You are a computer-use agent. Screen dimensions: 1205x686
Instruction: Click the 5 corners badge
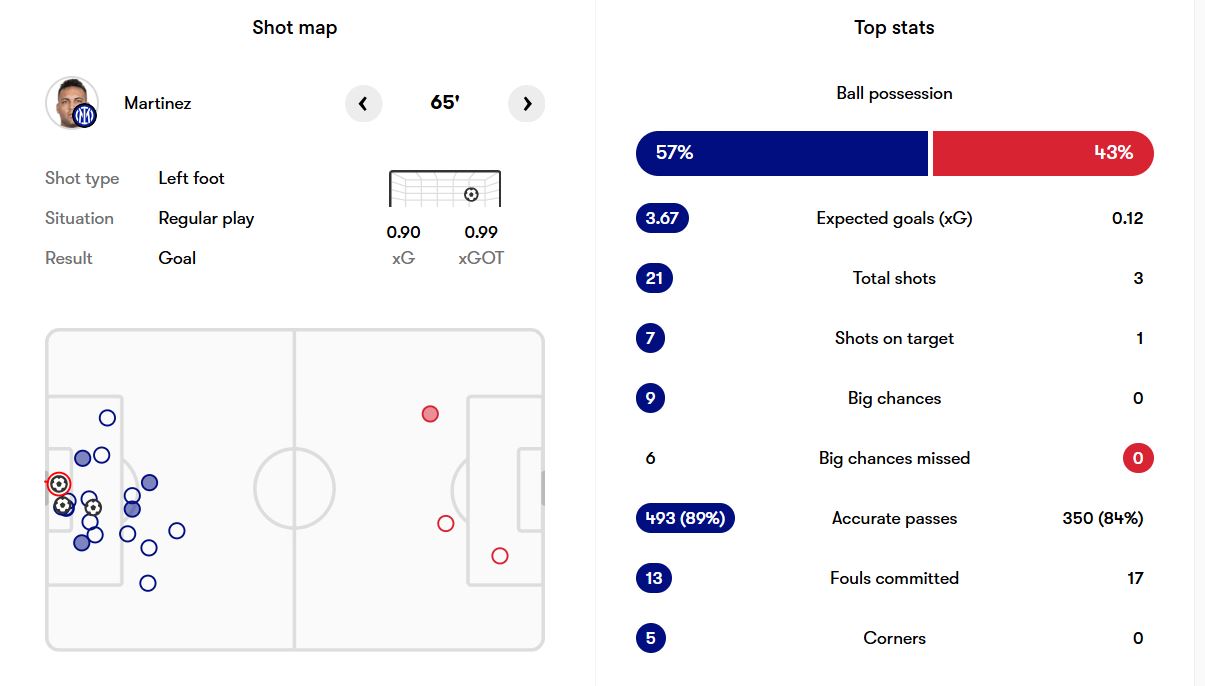(650, 638)
